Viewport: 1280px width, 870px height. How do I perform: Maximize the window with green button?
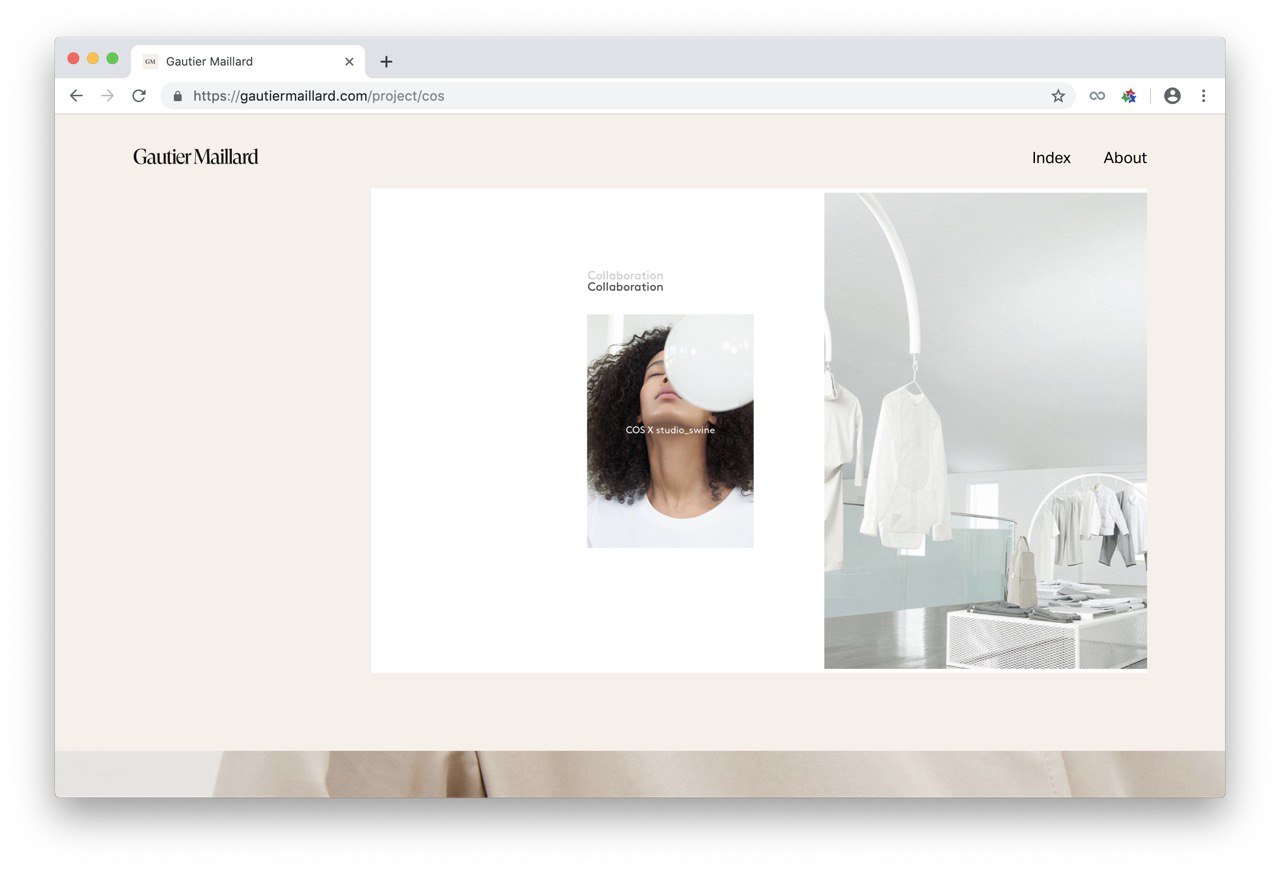(112, 59)
